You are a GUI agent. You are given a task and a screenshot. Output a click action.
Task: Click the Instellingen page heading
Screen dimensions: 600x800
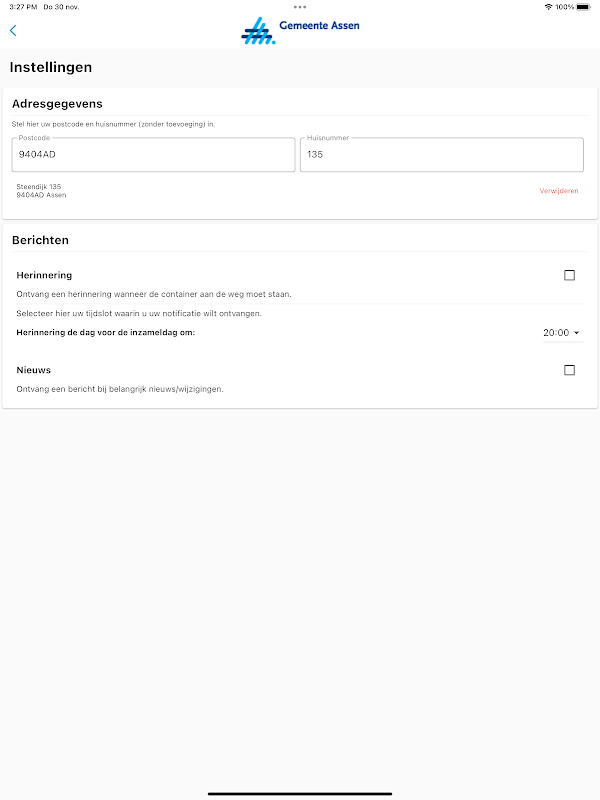(x=51, y=68)
